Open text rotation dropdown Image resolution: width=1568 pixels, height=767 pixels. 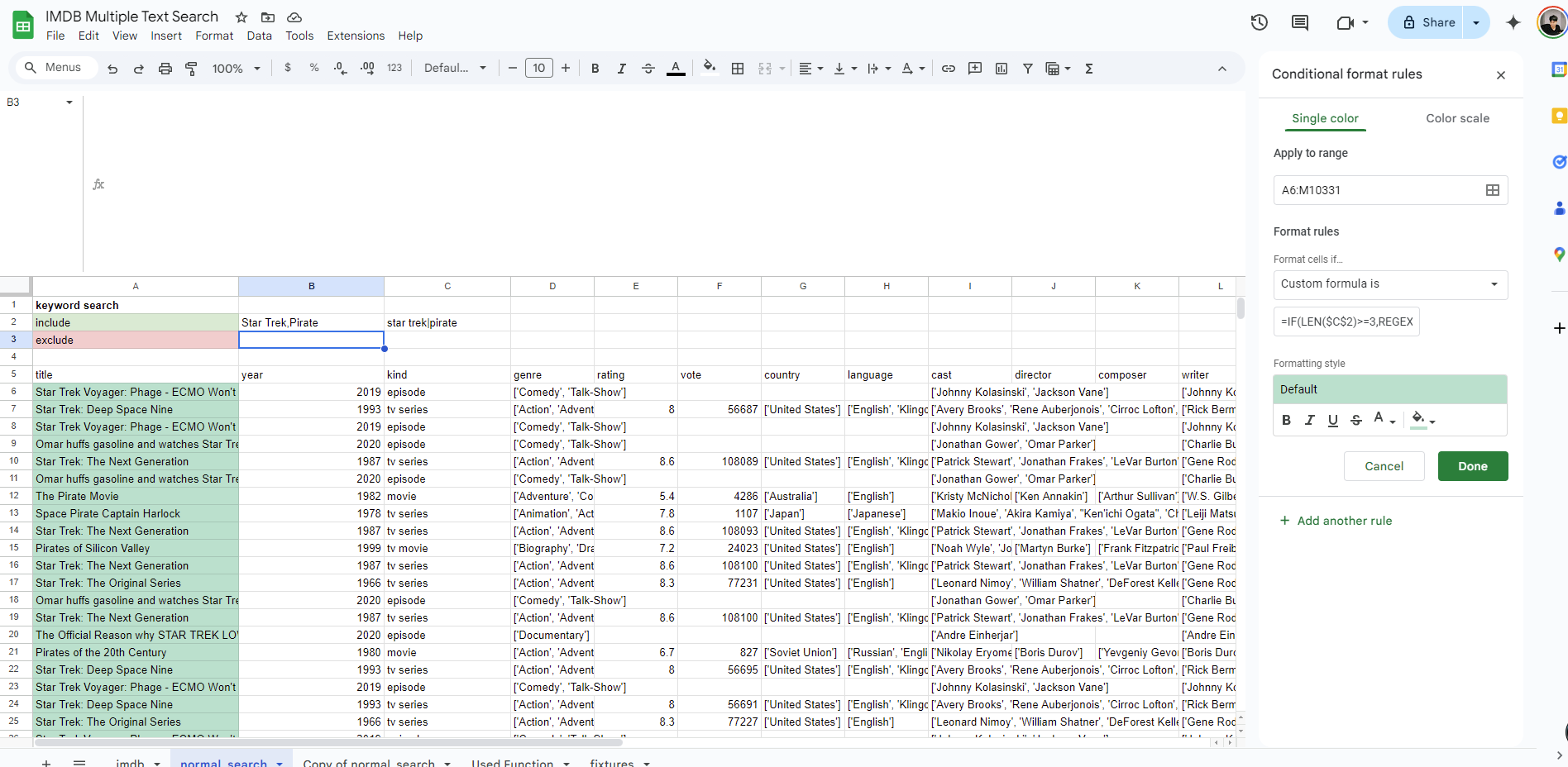point(913,69)
